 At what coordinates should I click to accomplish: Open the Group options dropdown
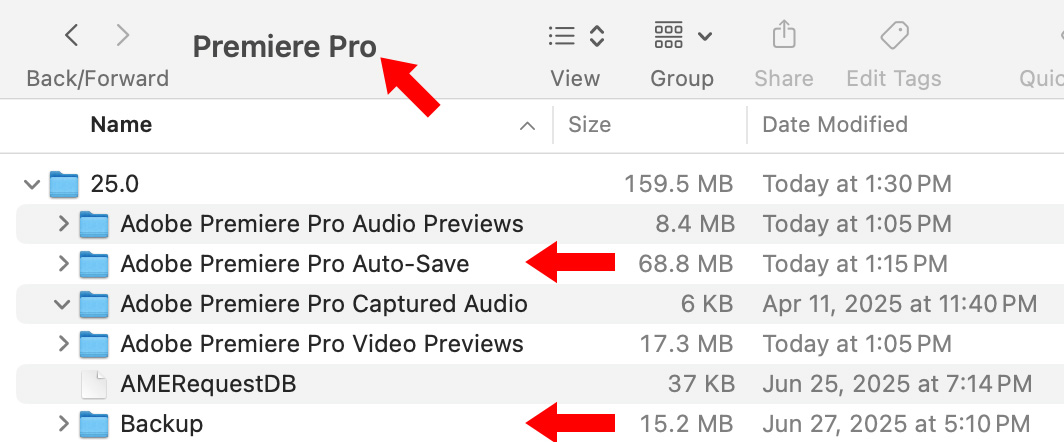pos(682,37)
